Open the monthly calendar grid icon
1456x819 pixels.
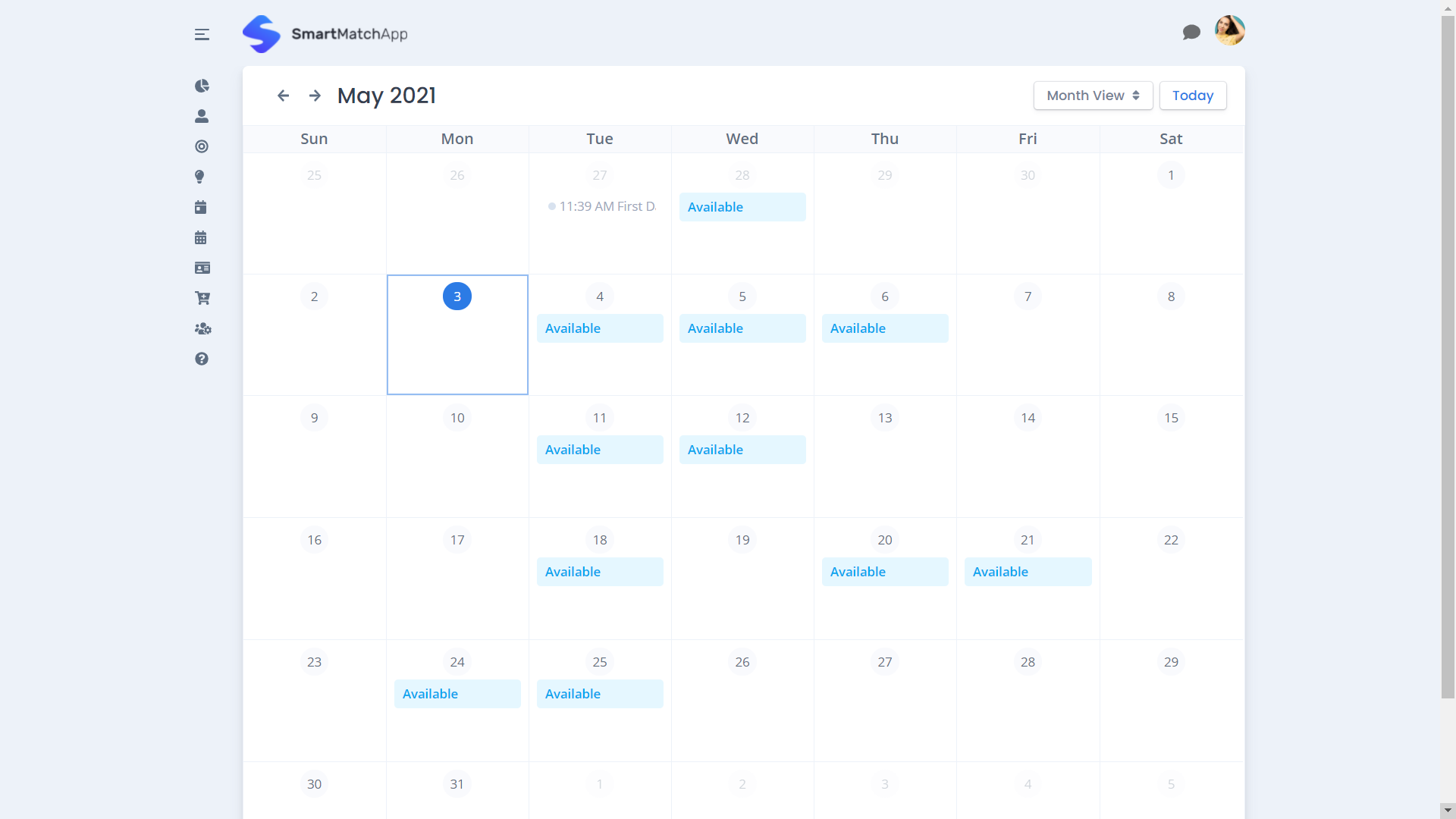tap(200, 237)
